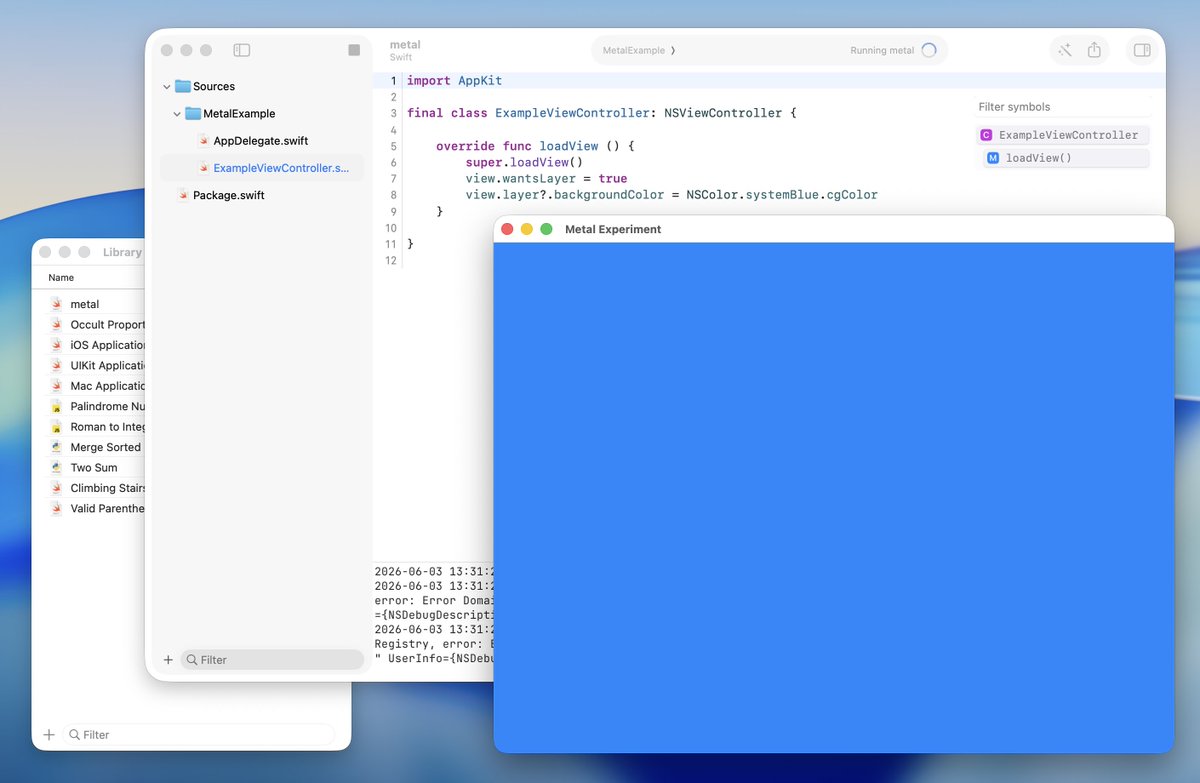The width and height of the screenshot is (1200, 783).
Task: Open the MetalExample target selector
Action: pyautogui.click(x=639, y=50)
